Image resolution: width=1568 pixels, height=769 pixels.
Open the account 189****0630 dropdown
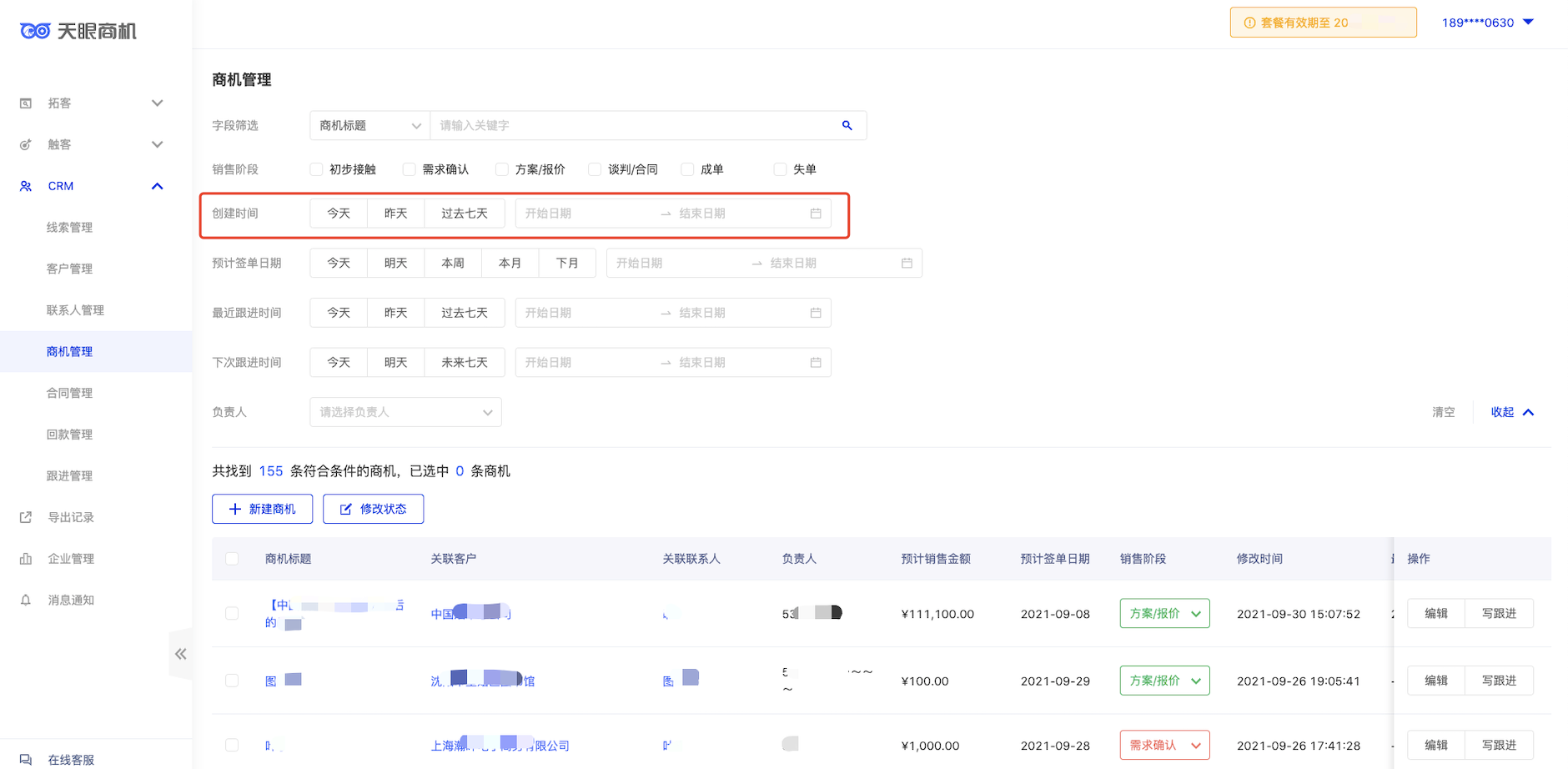pyautogui.click(x=1488, y=23)
